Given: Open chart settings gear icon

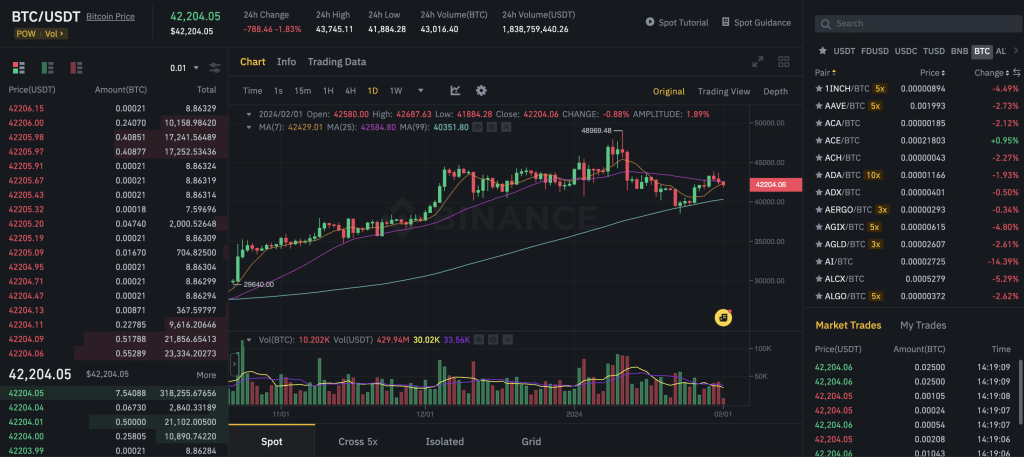Looking at the screenshot, I should (481, 91).
